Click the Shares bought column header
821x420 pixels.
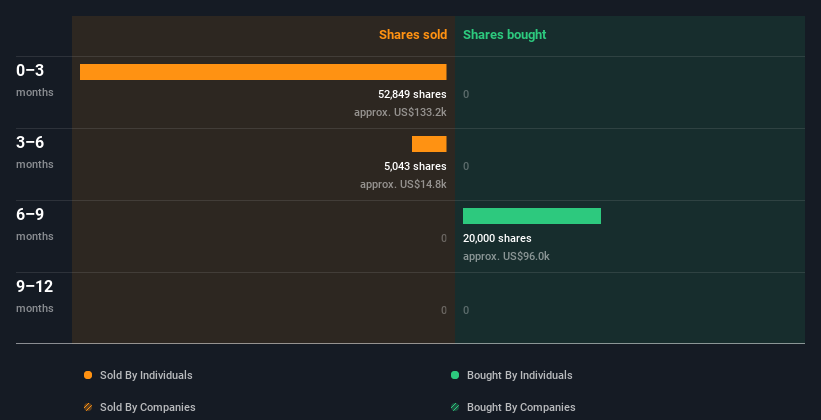pyautogui.click(x=505, y=35)
